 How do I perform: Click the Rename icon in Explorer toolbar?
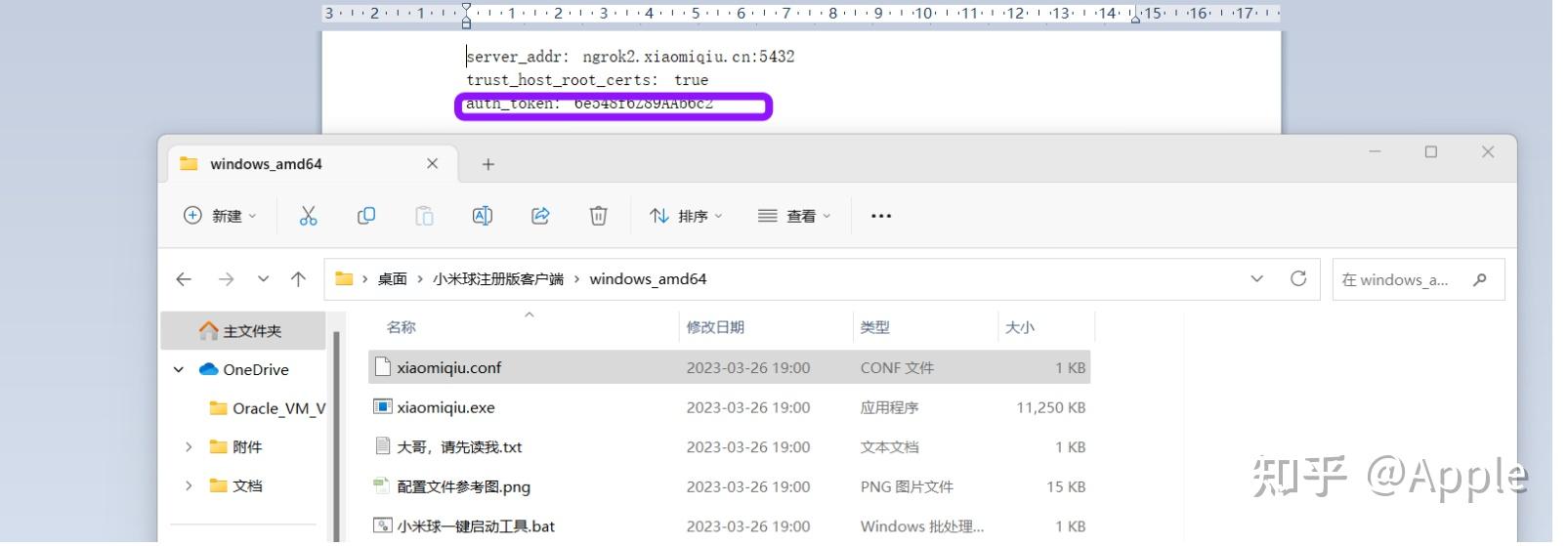(483, 216)
